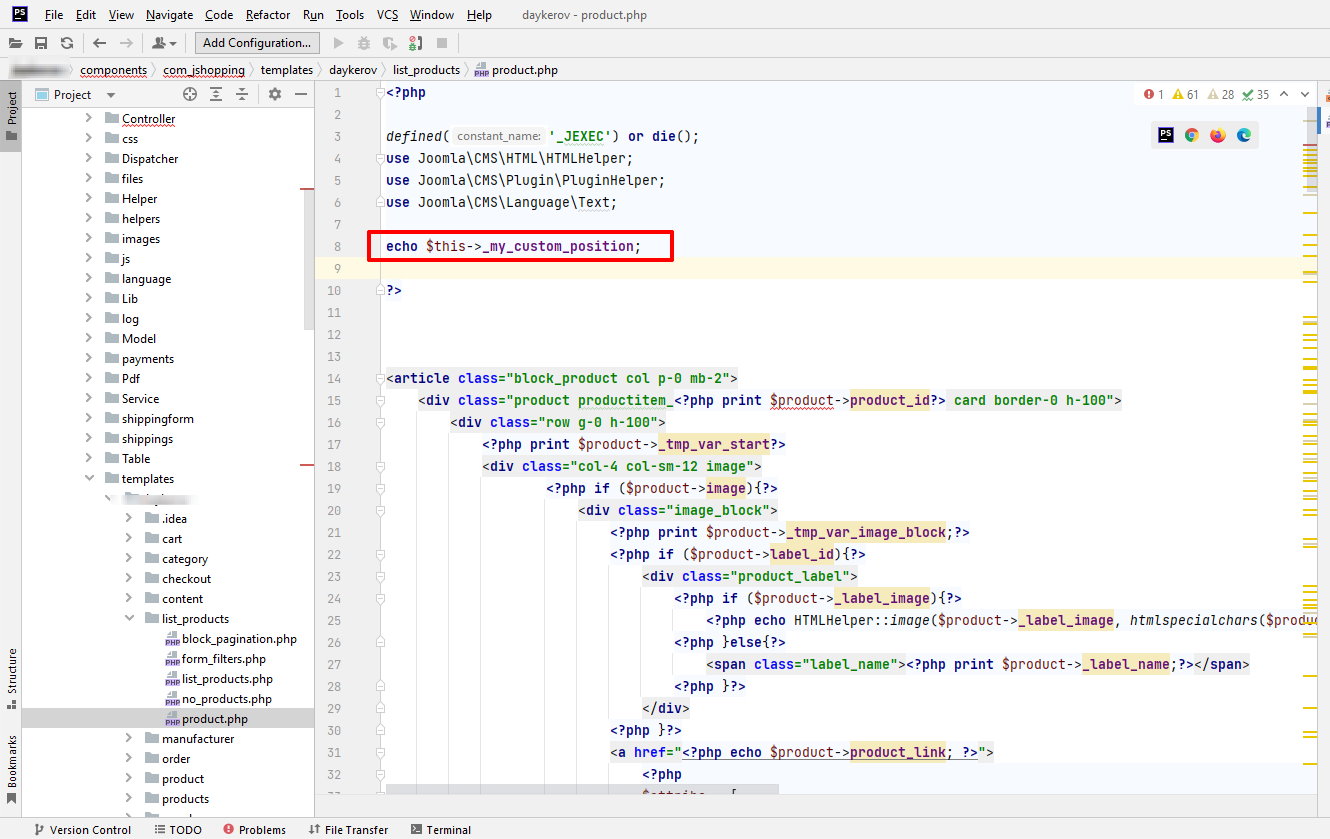Image resolution: width=1330 pixels, height=839 pixels.
Task: Click the Add Configuration button
Action: pyautogui.click(x=257, y=43)
